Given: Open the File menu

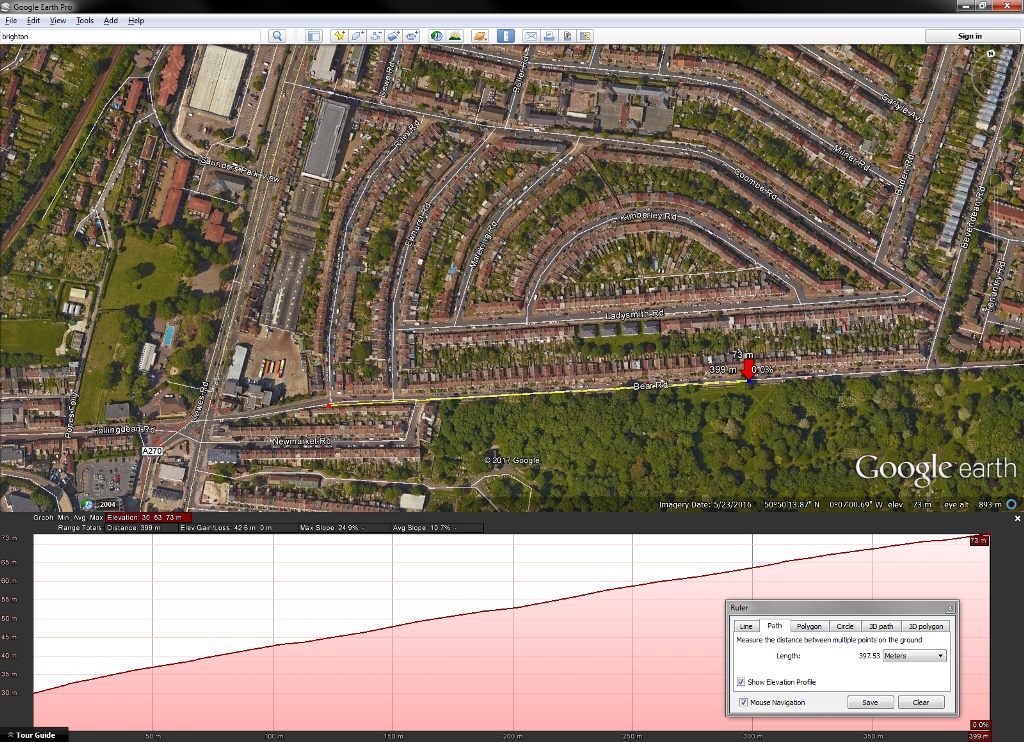Looking at the screenshot, I should pyautogui.click(x=11, y=20).
